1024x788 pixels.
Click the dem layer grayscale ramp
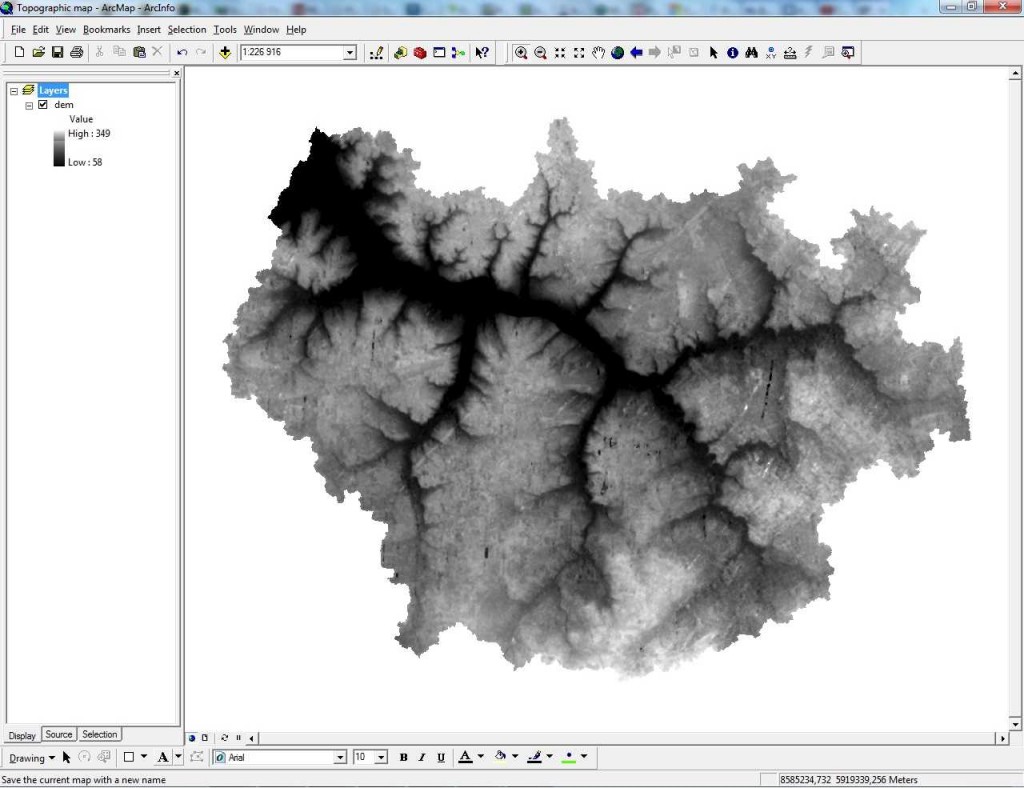coord(59,148)
